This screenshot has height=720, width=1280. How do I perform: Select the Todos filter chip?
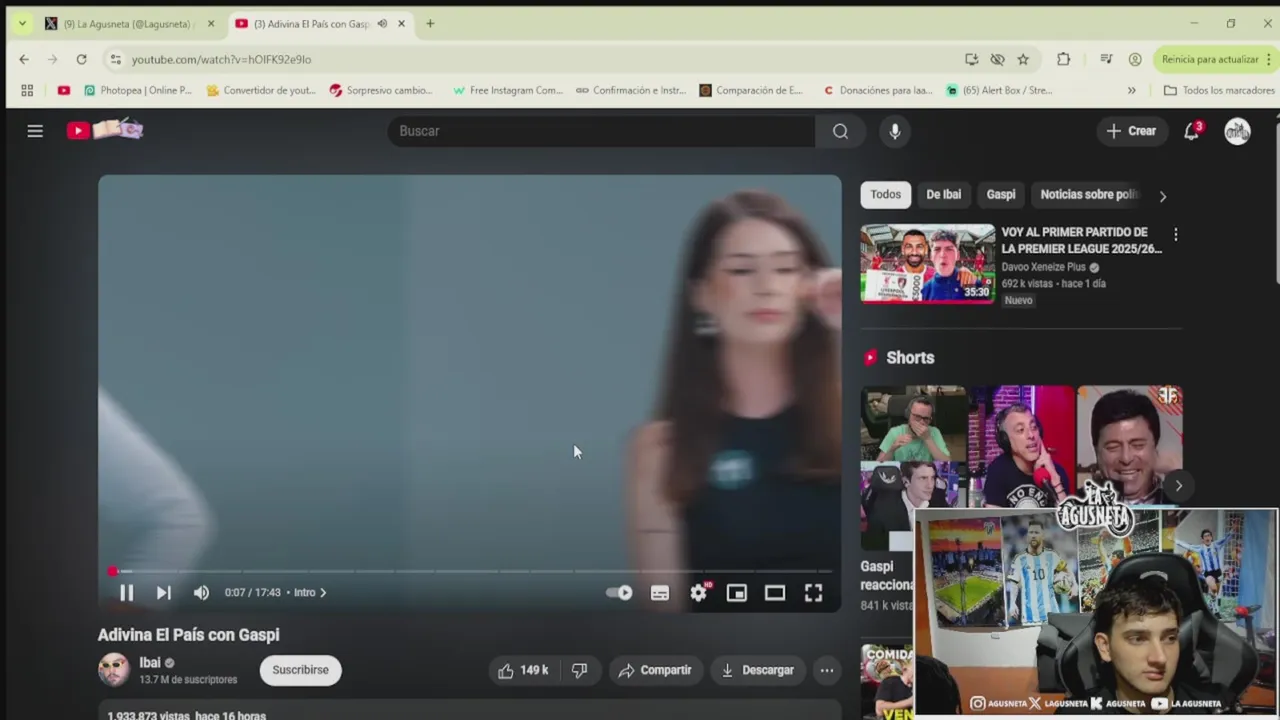click(885, 195)
